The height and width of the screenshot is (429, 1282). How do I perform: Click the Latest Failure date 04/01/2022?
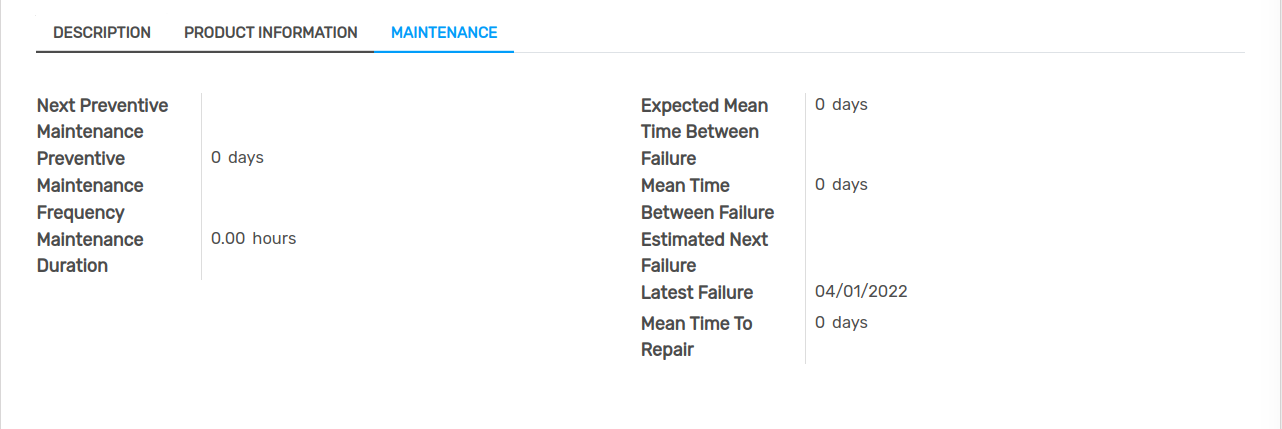click(861, 292)
